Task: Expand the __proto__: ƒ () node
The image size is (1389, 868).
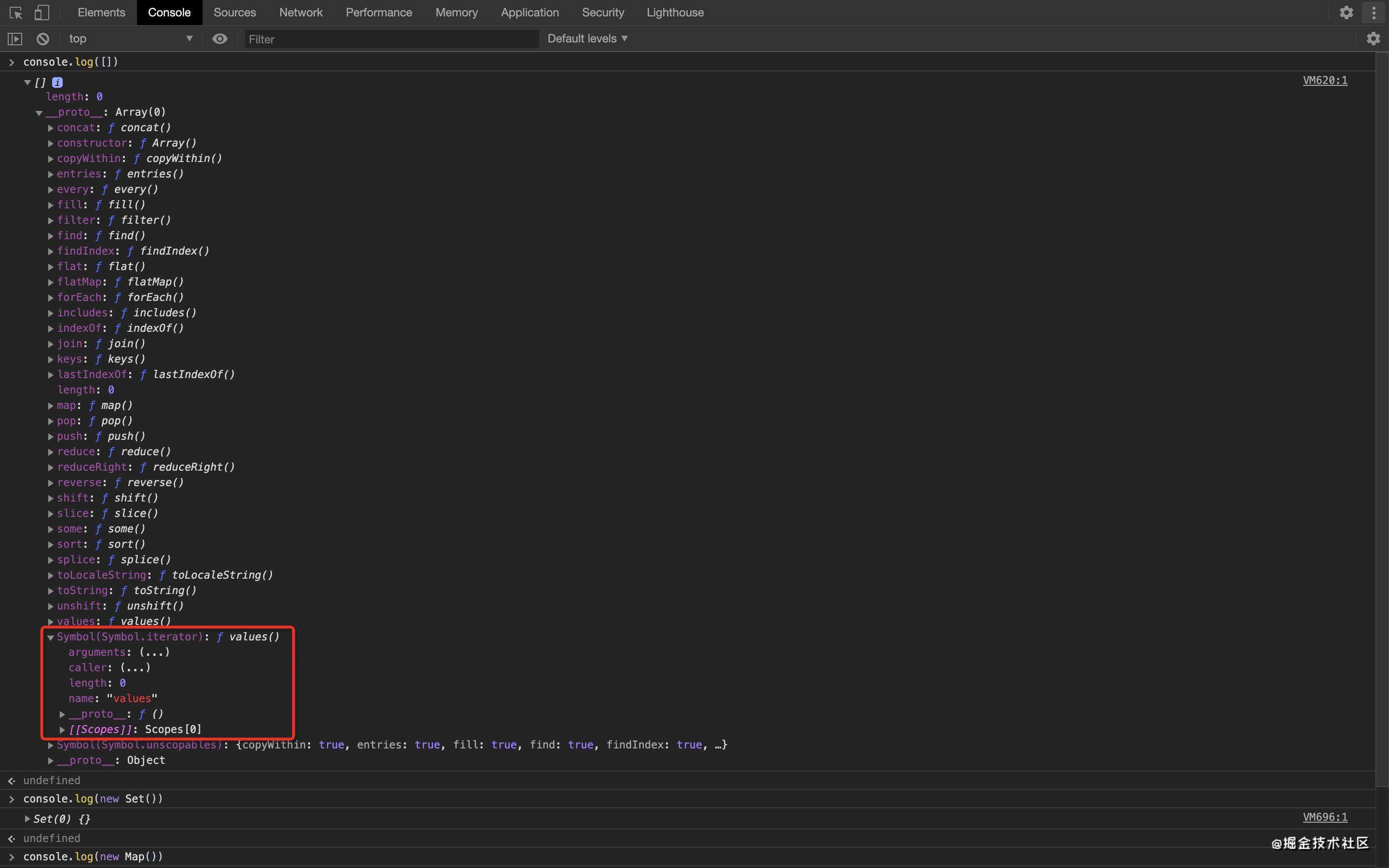Action: pos(62,715)
